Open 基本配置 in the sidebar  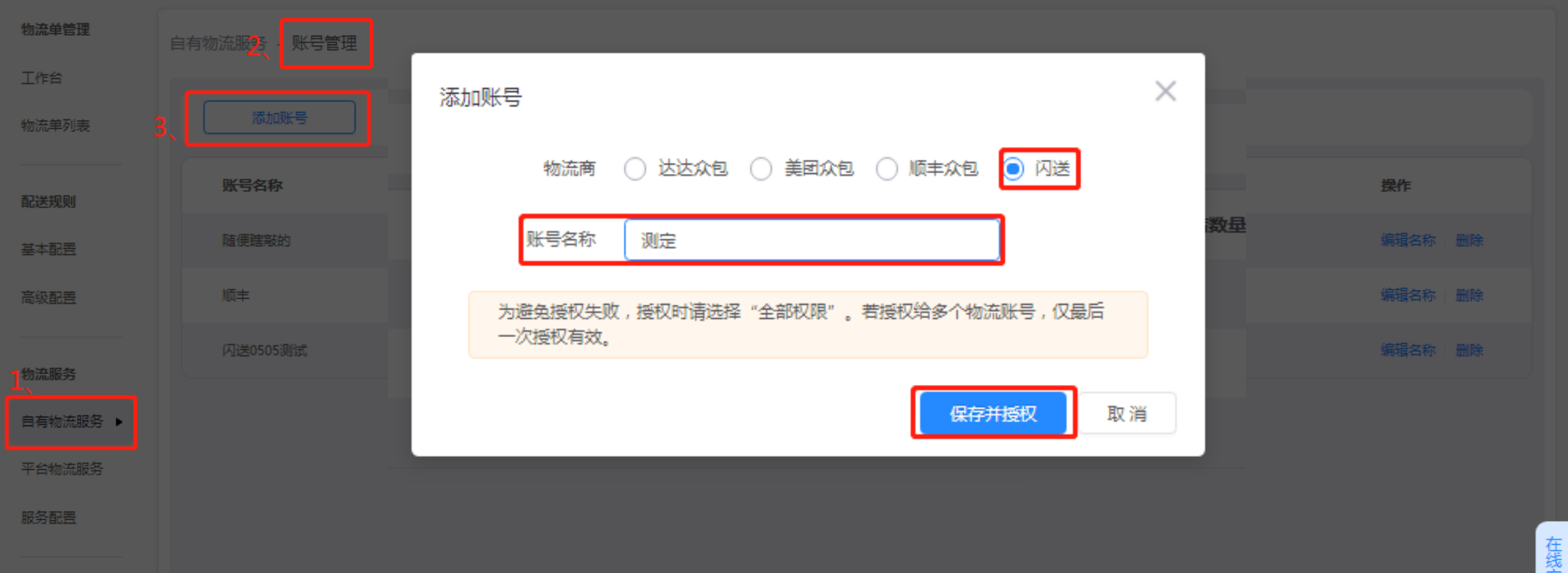click(x=48, y=249)
